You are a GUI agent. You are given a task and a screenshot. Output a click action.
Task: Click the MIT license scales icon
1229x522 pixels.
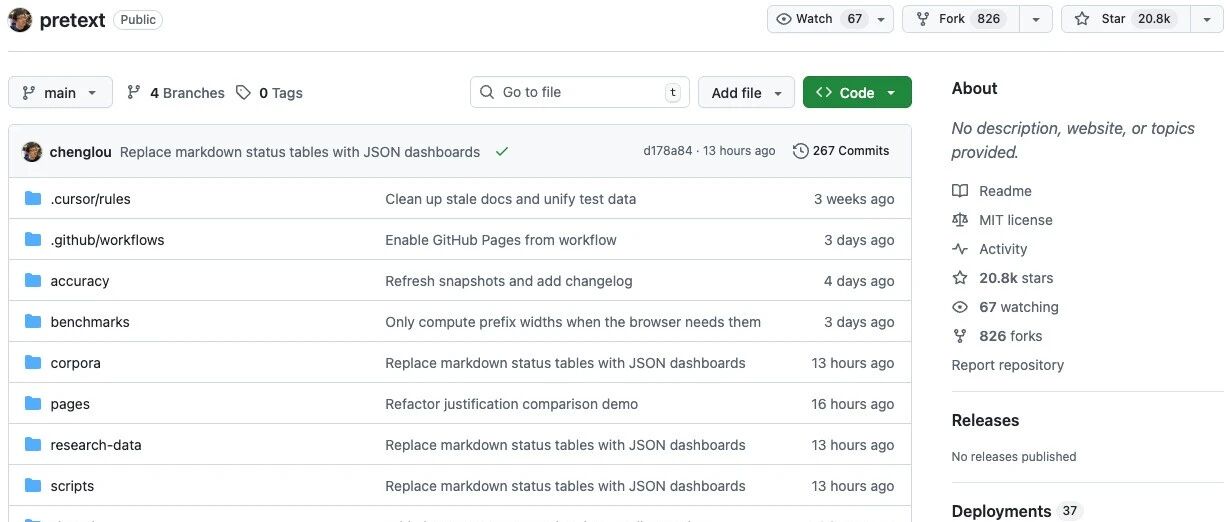coord(960,220)
